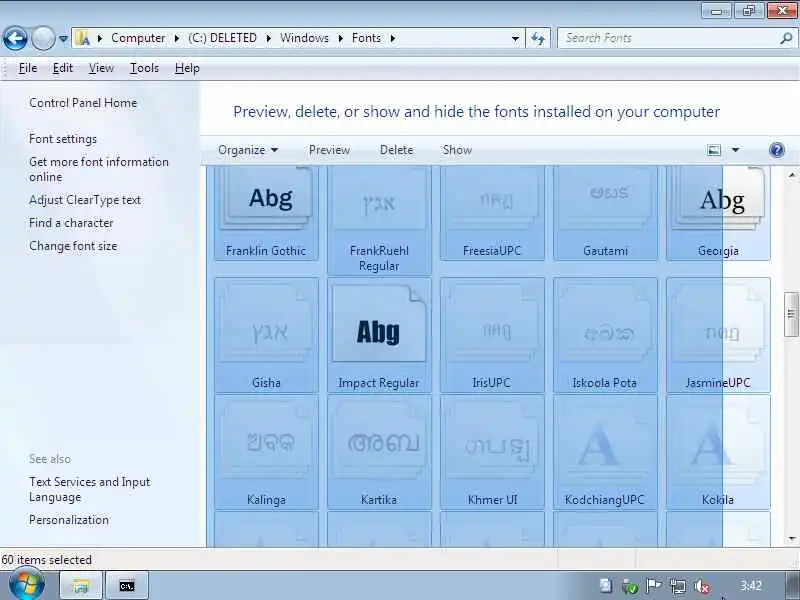800x600 pixels.
Task: Open the Organize dropdown
Action: (x=248, y=150)
